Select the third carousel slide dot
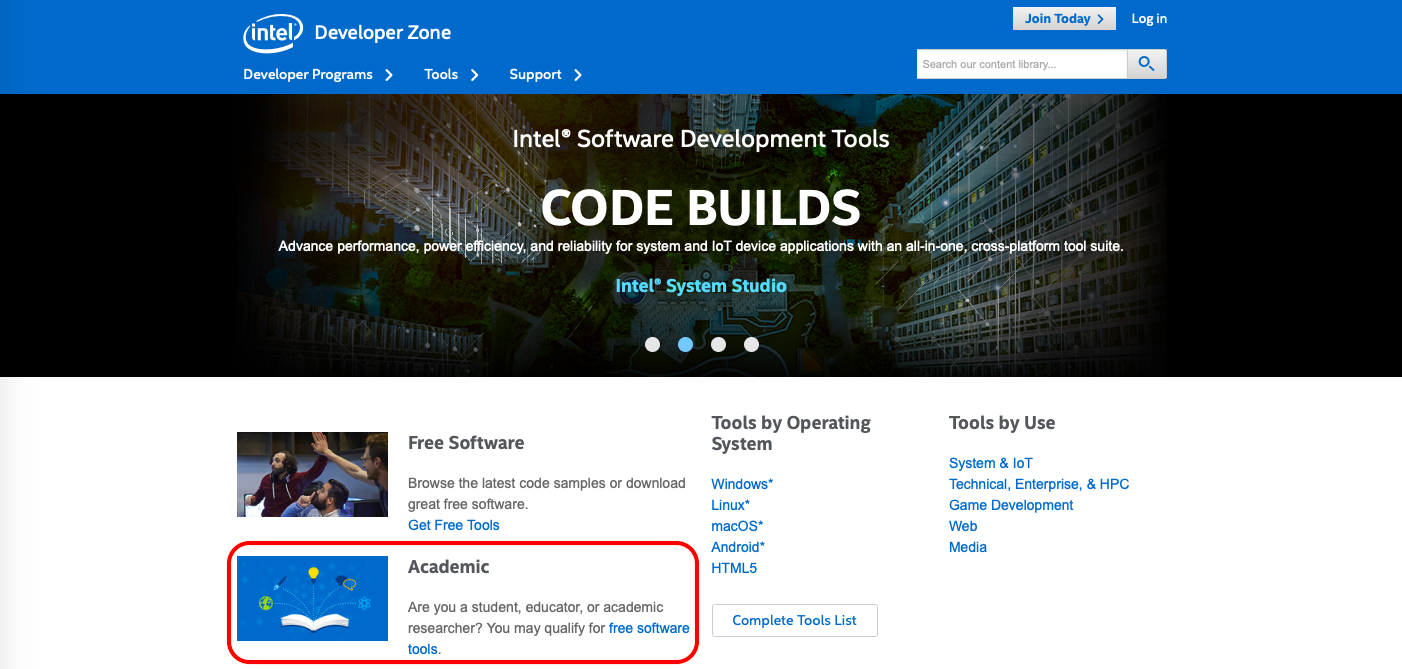 pyautogui.click(x=718, y=344)
